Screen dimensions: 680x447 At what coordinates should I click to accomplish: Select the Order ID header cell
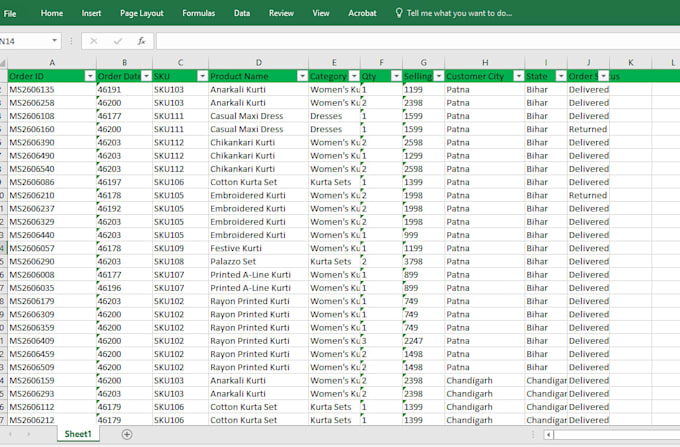click(x=52, y=76)
